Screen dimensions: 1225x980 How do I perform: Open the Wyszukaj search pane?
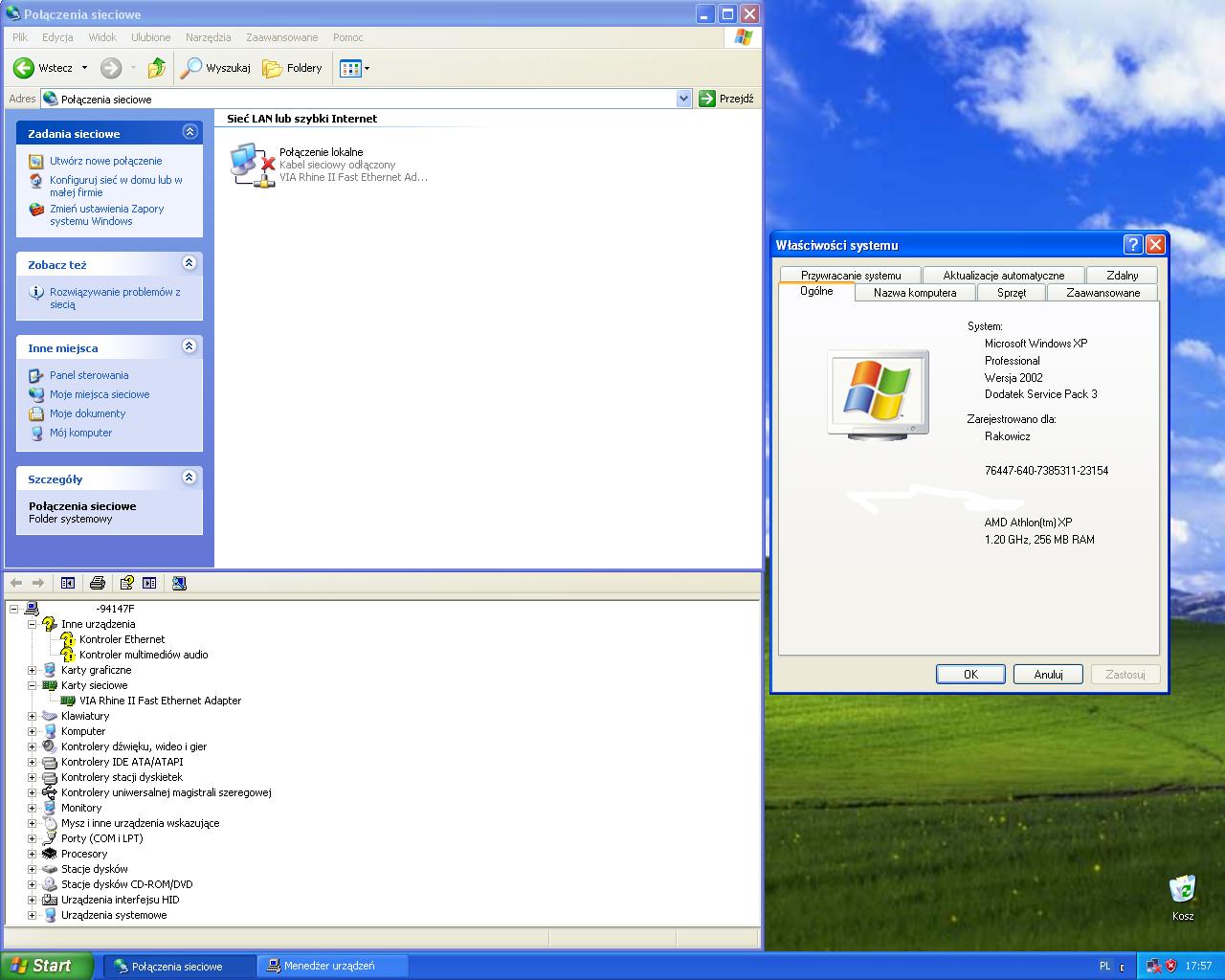pyautogui.click(x=216, y=68)
